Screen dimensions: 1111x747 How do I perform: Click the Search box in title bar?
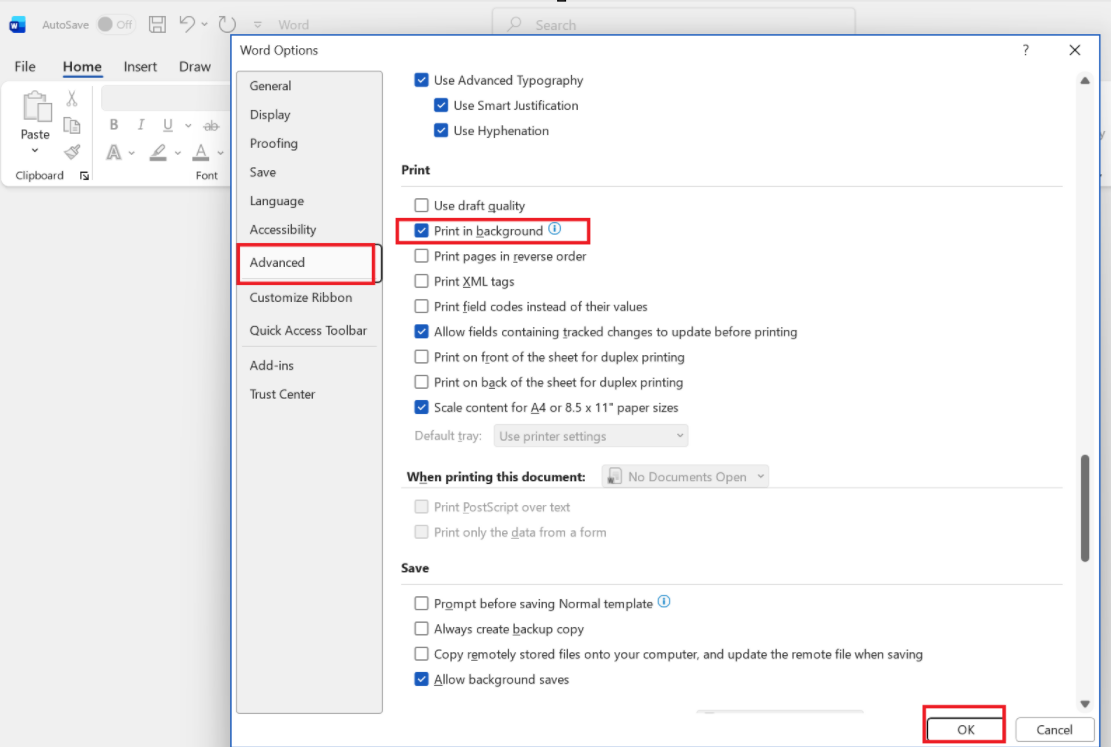(673, 25)
